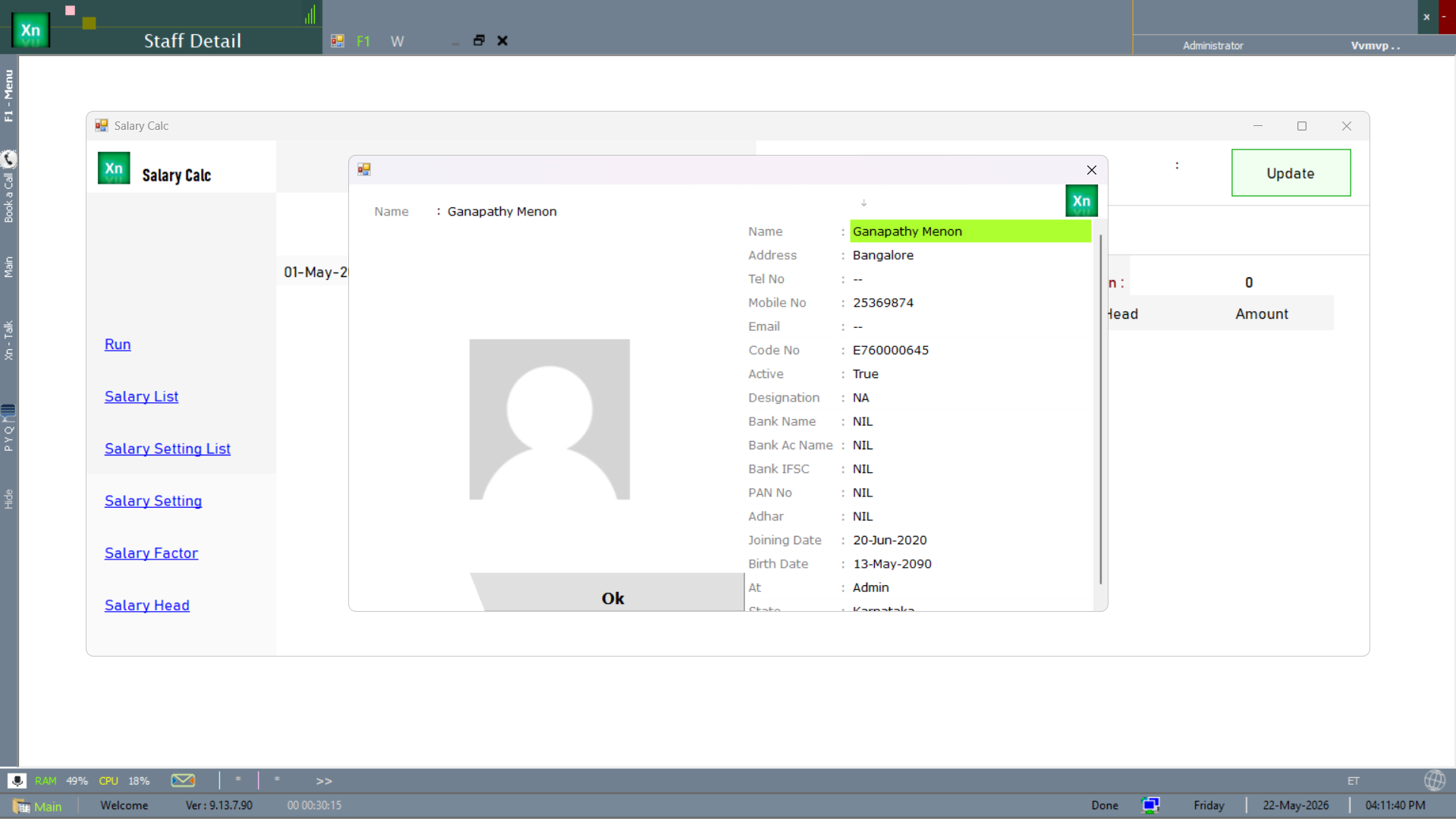Click the Mobile No value 25369874
1456x819 pixels.
pyautogui.click(x=883, y=303)
